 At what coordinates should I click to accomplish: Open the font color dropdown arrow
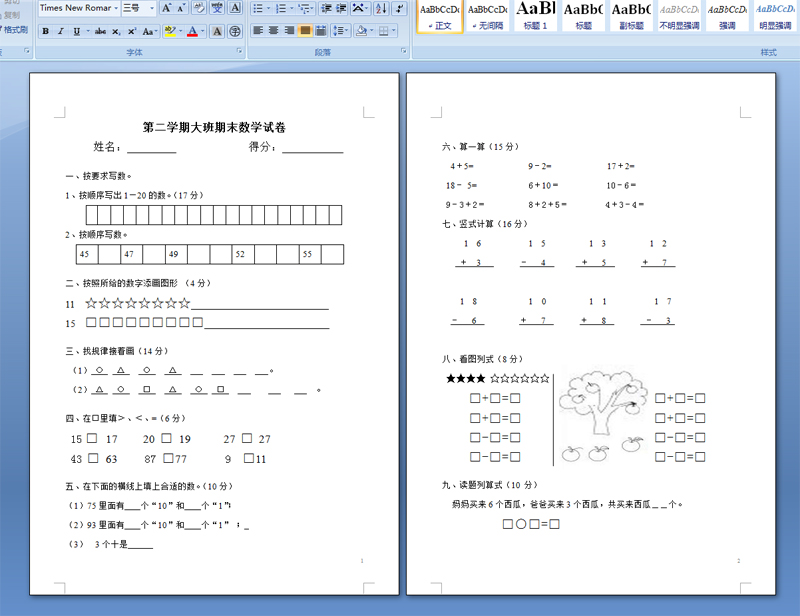tap(203, 31)
